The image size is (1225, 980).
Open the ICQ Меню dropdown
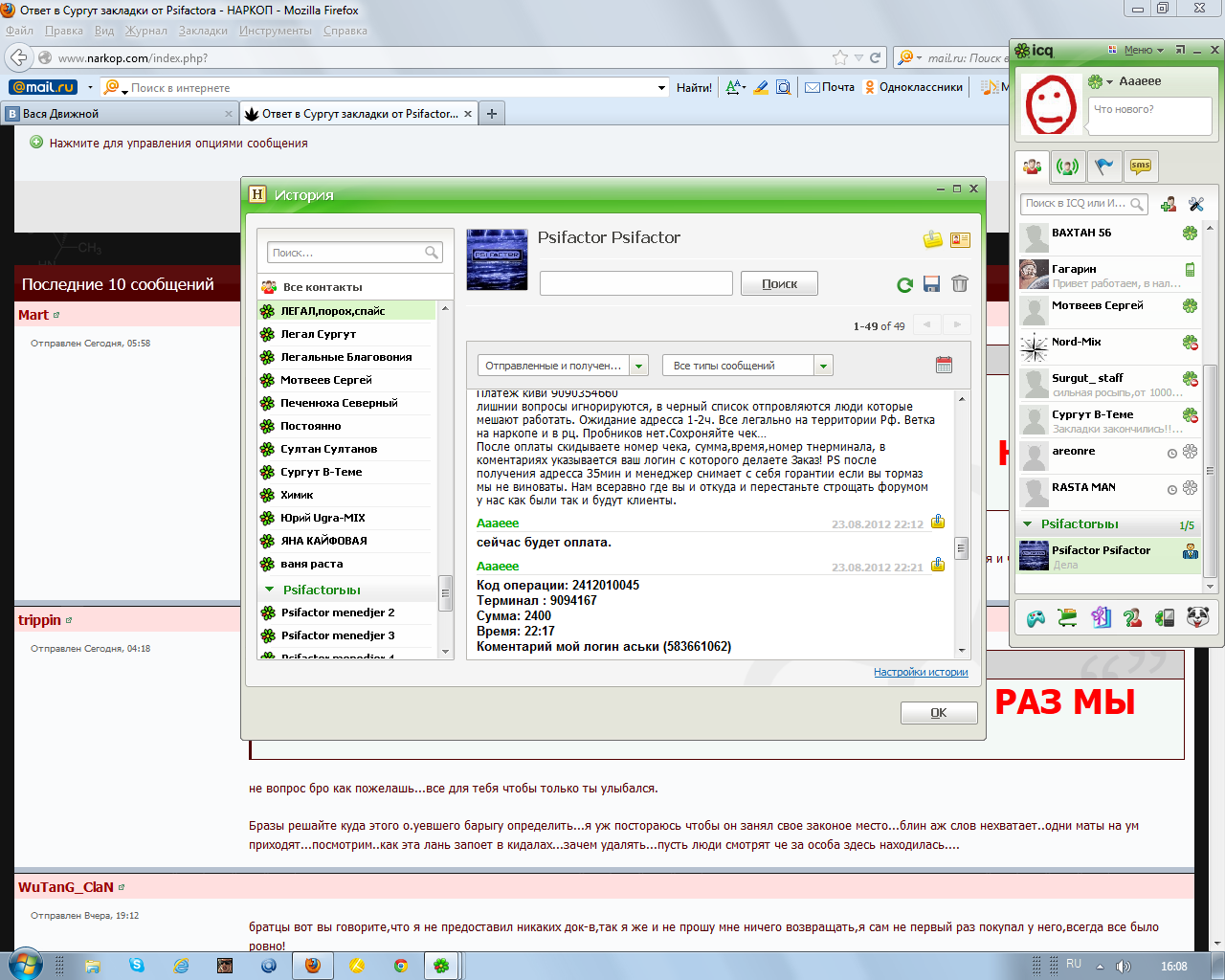pyautogui.click(x=1144, y=50)
